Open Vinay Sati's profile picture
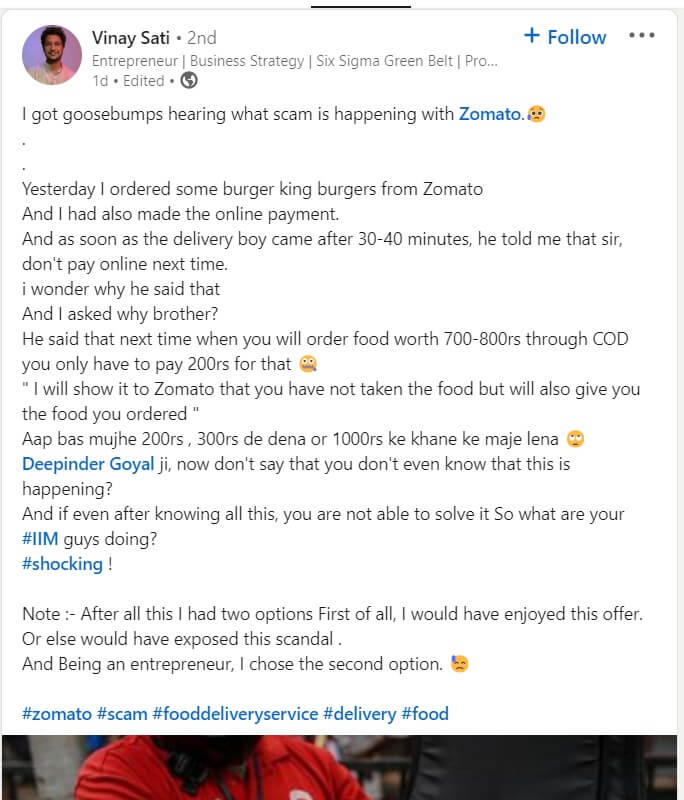 (52, 55)
